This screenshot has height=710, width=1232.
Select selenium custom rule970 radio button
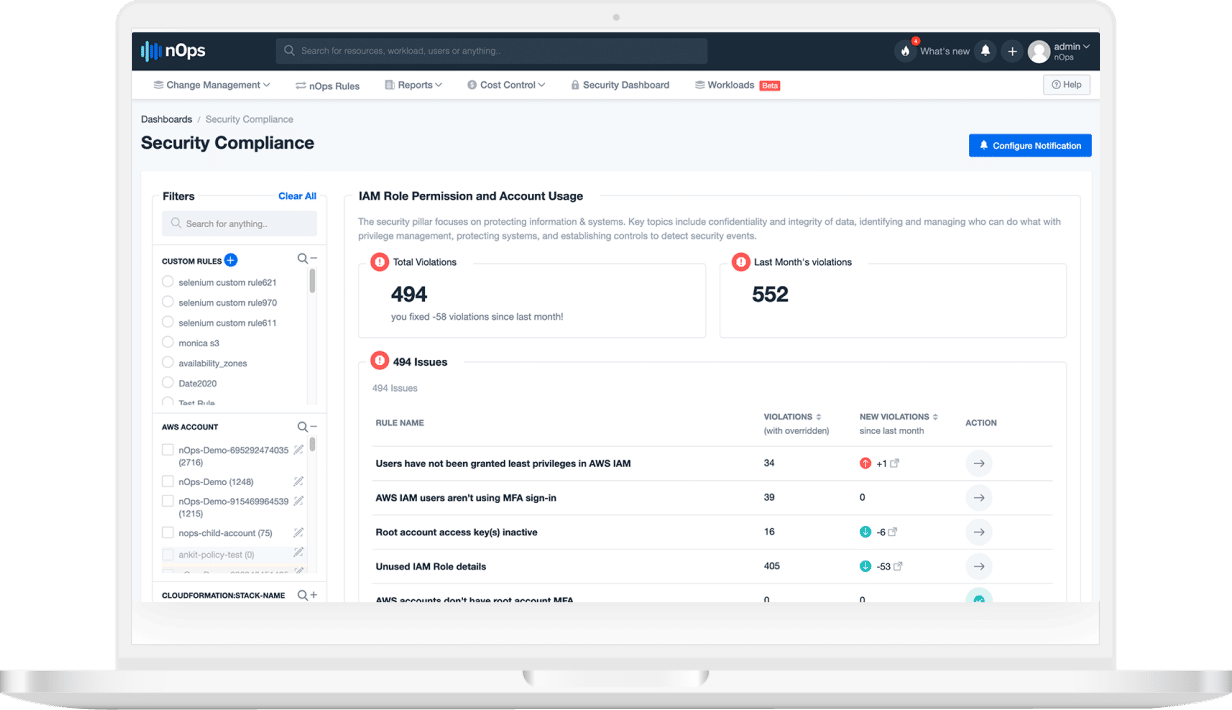[168, 302]
